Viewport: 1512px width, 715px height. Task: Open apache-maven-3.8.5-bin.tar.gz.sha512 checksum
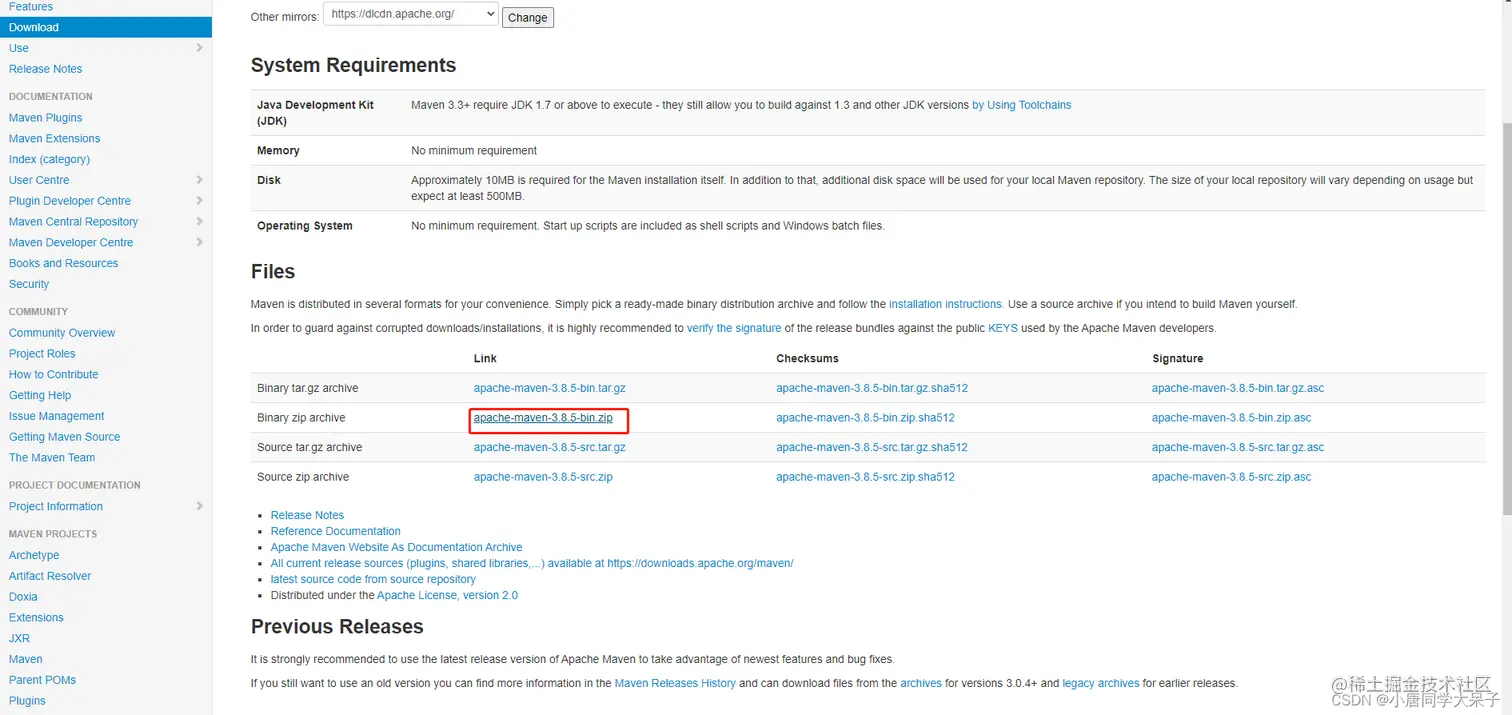[x=872, y=388]
